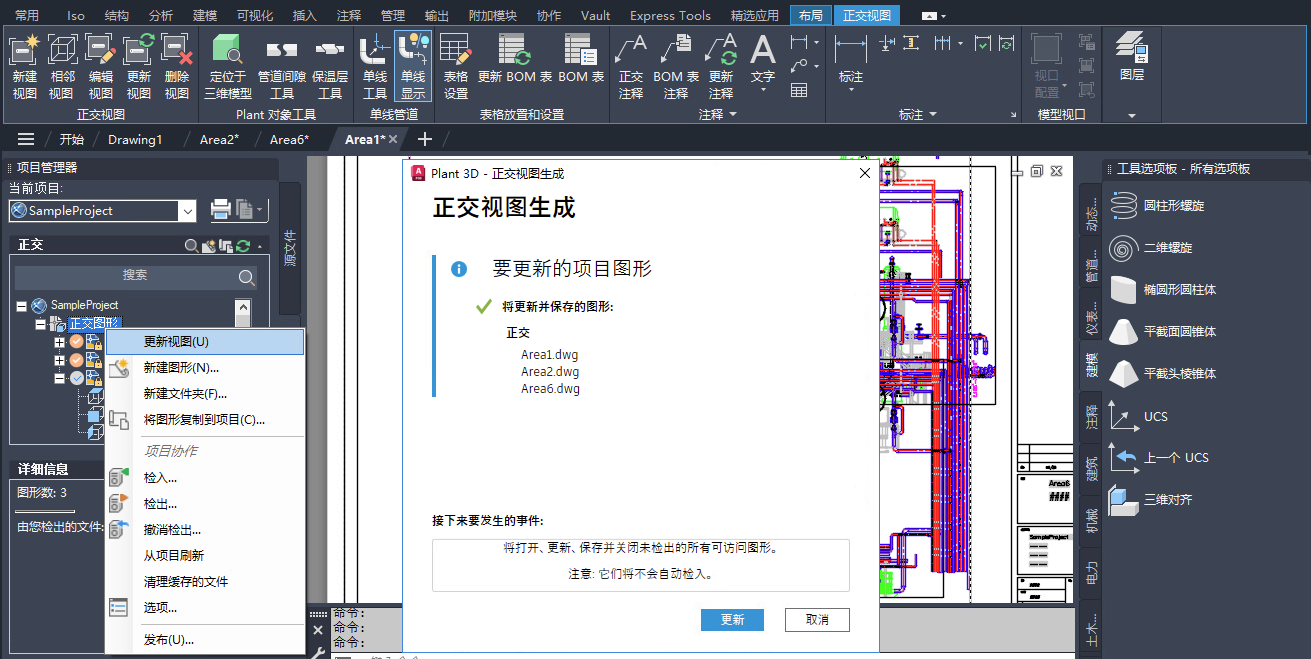1311x659 pixels.
Task: Choose 清理缓存的文件 from context menu
Action: coord(205,582)
